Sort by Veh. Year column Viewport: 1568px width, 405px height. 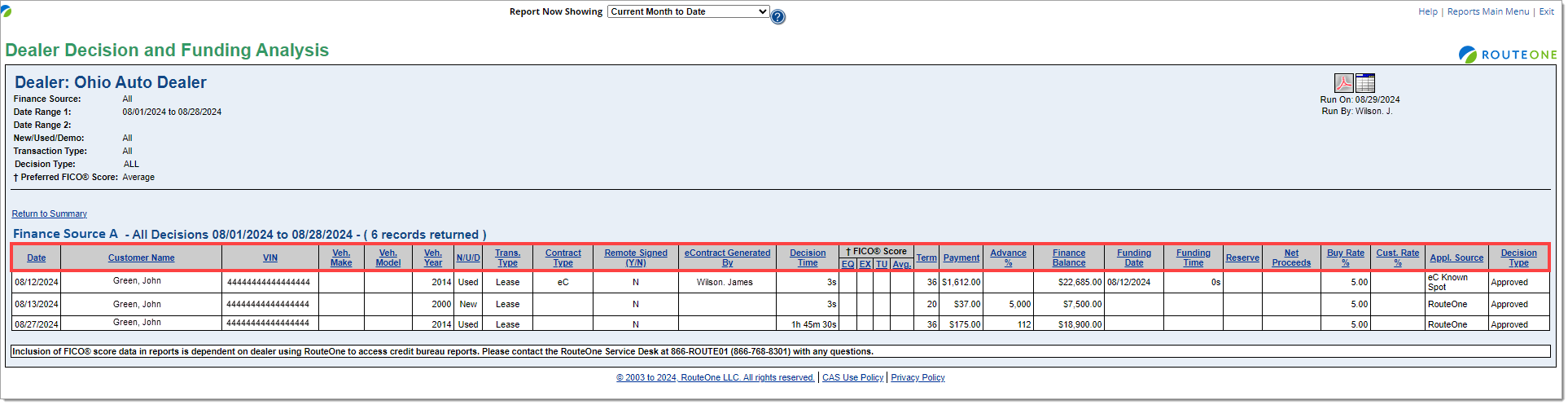point(433,258)
